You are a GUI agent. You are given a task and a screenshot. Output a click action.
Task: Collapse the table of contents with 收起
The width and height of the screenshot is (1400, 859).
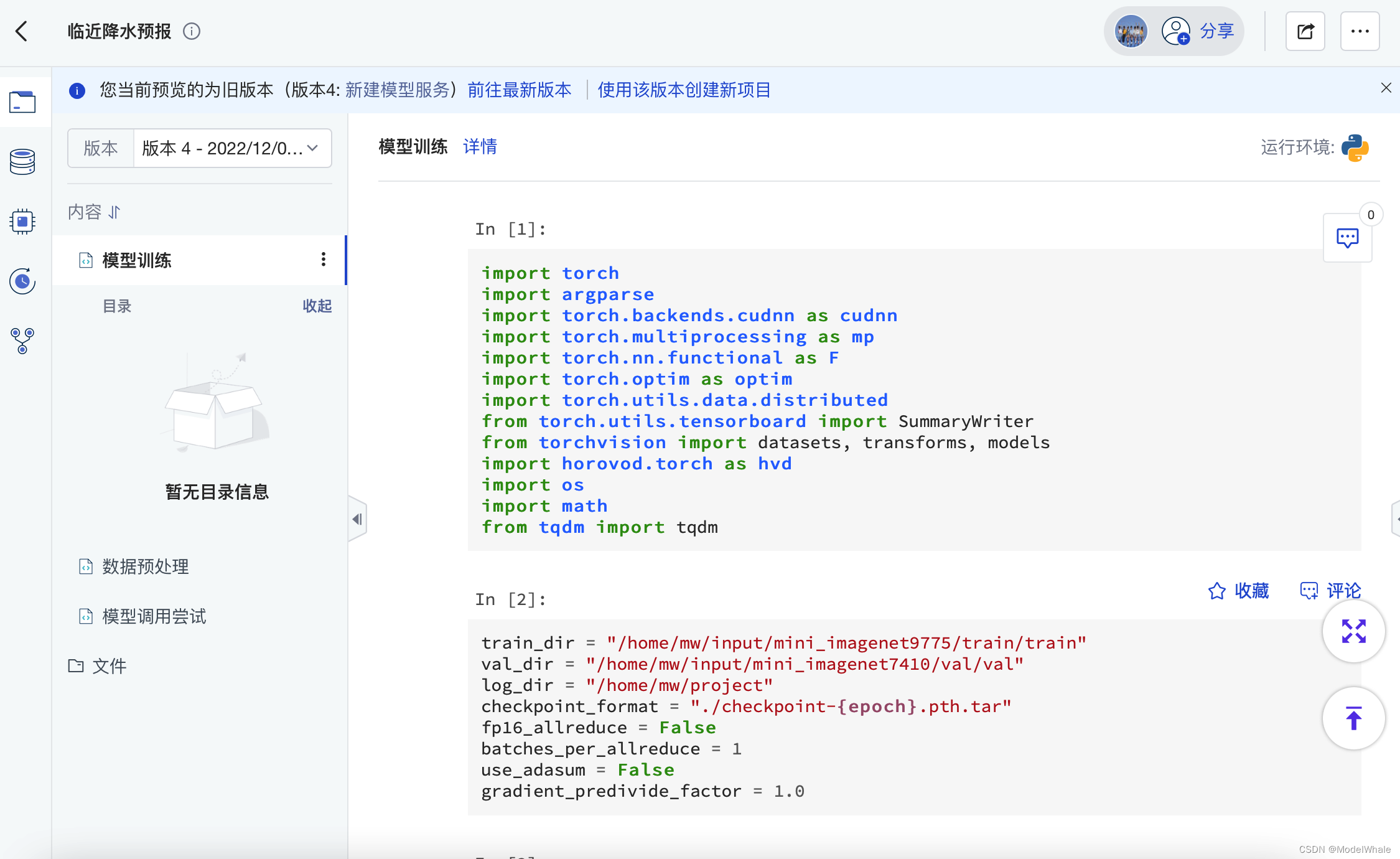(317, 306)
